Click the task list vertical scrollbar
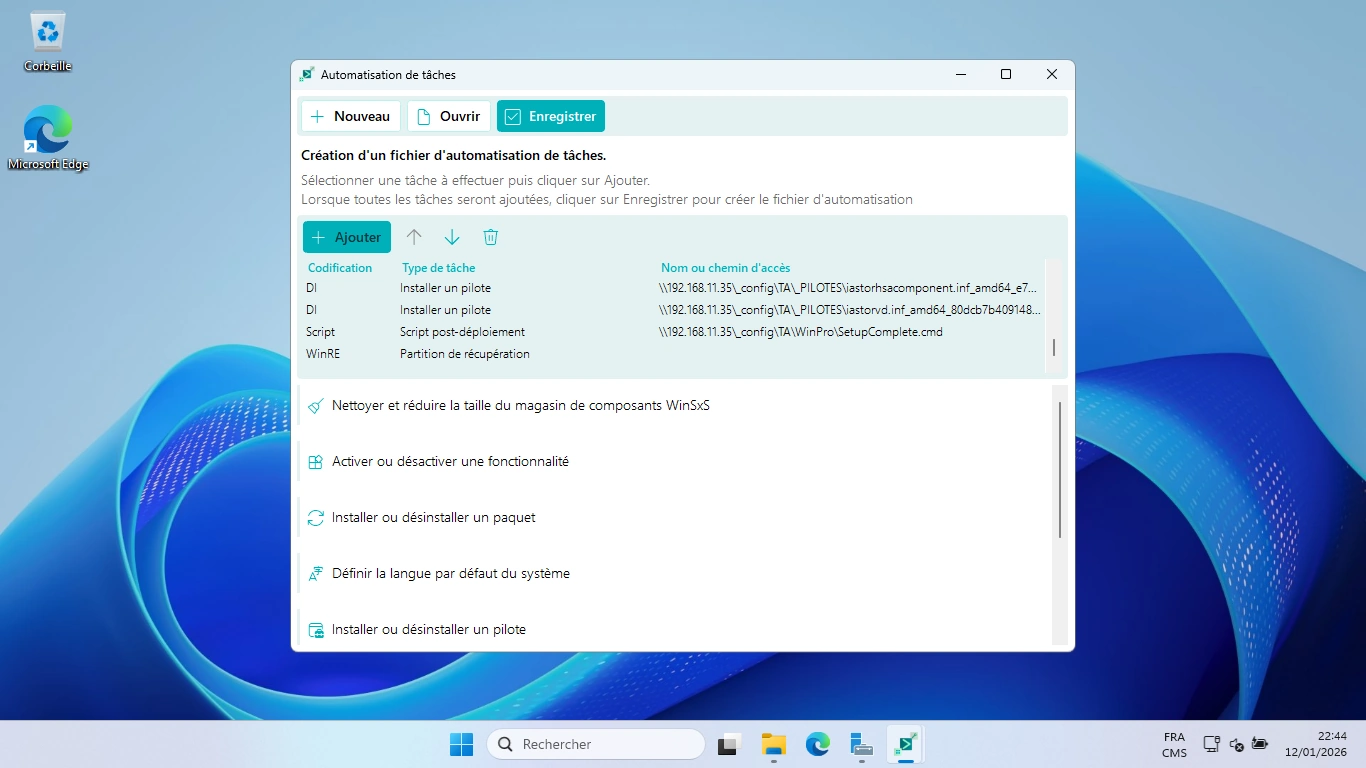The height and width of the screenshot is (768, 1366). pos(1060,470)
